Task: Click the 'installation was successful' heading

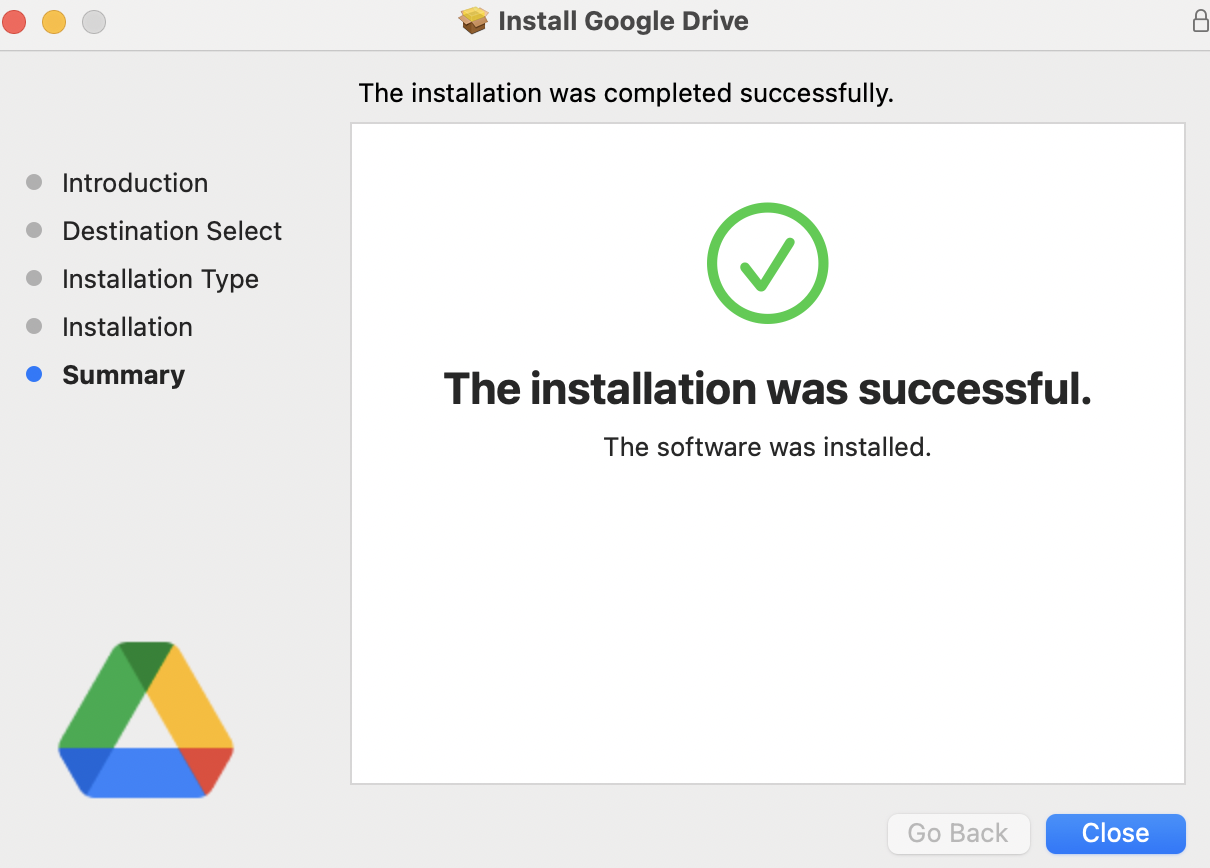Action: pyautogui.click(x=767, y=388)
